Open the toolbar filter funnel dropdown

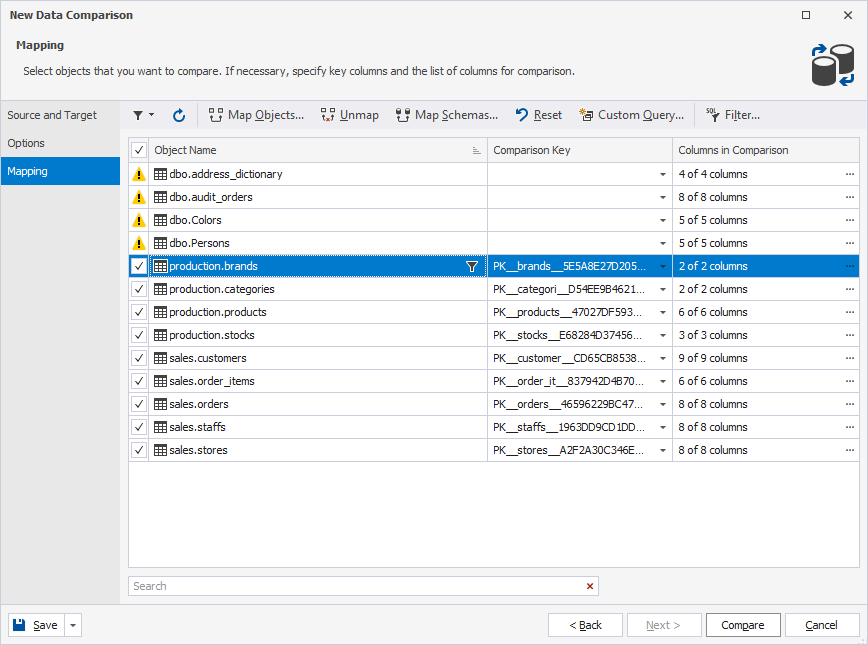point(143,115)
